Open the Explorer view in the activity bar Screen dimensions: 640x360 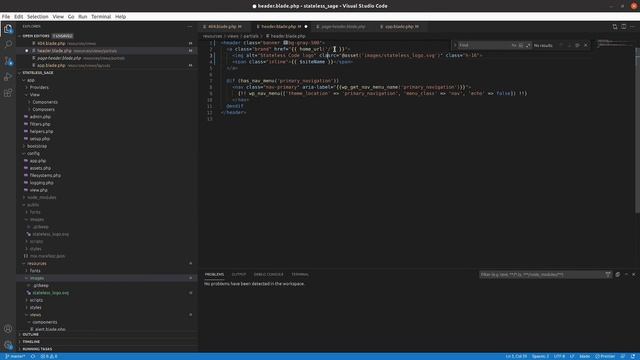tap(8, 29)
